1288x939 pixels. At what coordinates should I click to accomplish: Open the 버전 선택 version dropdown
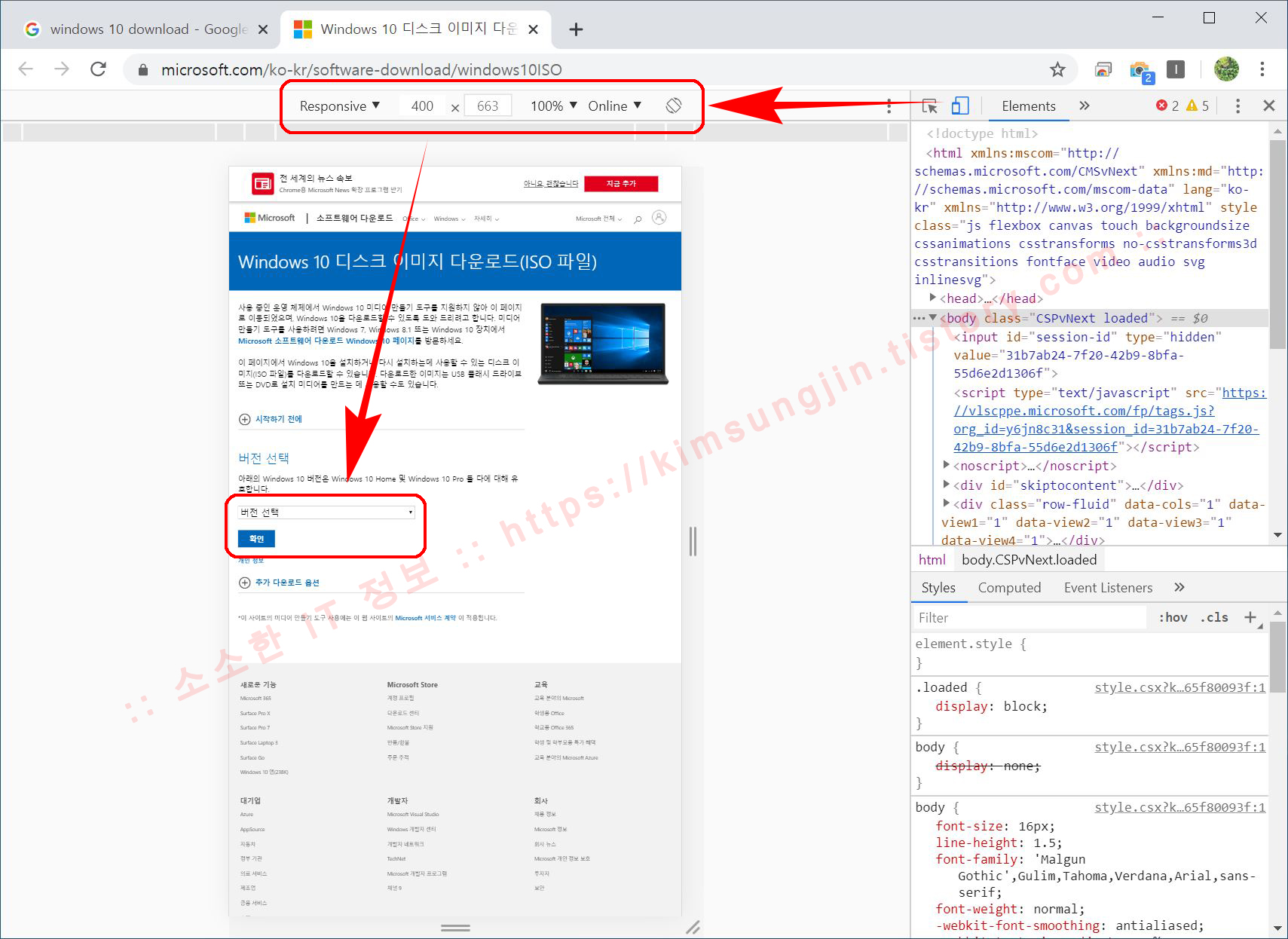(x=326, y=512)
